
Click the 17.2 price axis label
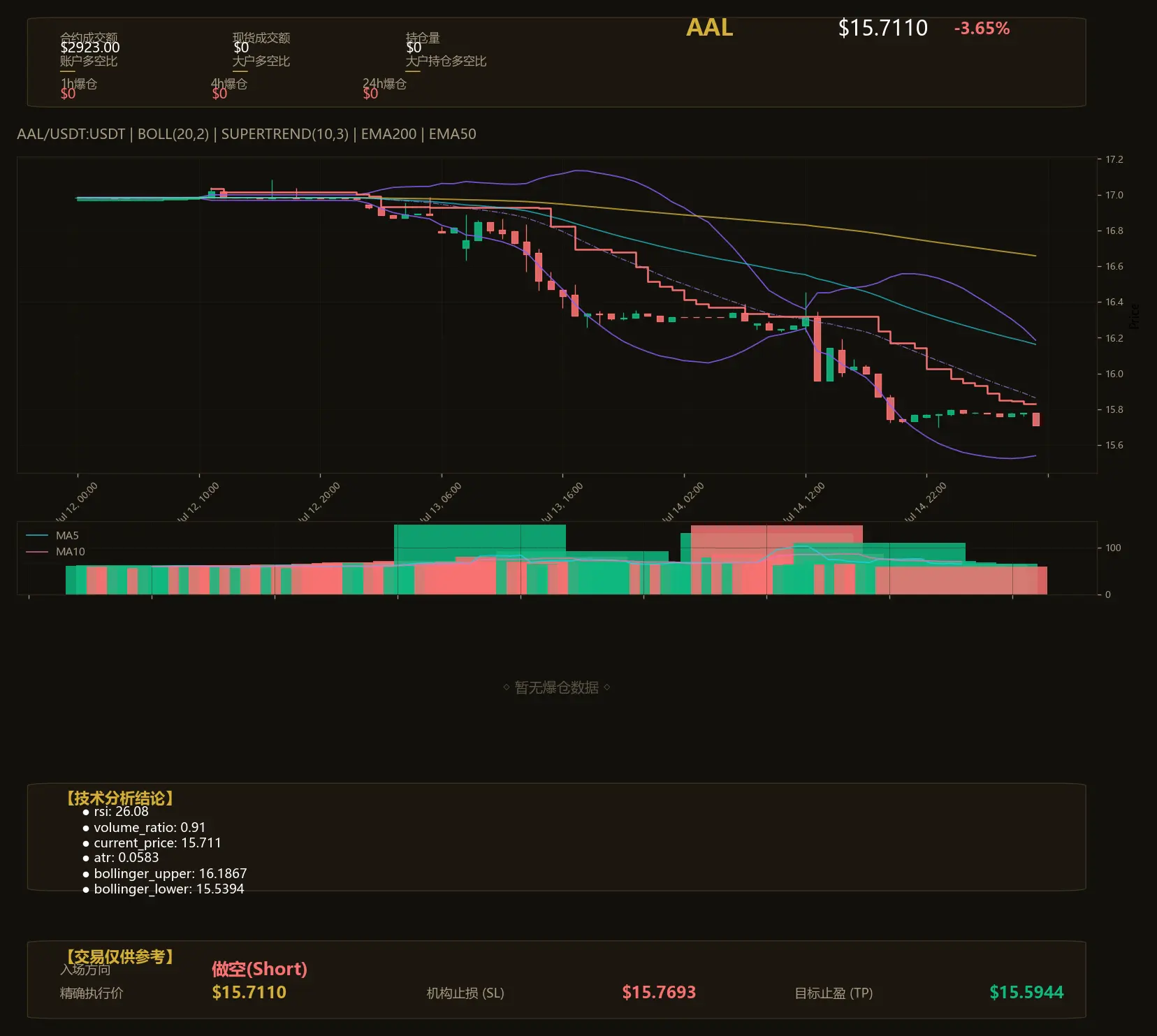(x=1114, y=159)
